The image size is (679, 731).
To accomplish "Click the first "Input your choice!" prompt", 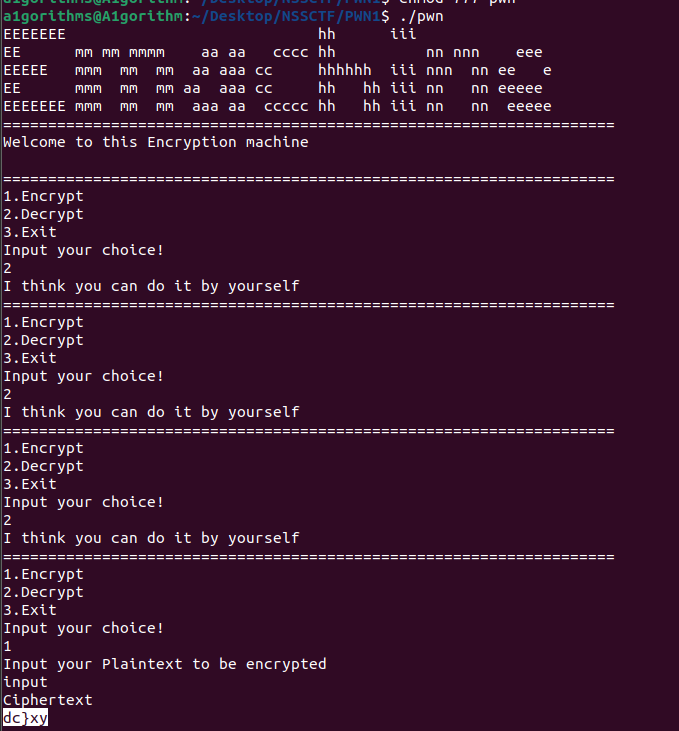I will [83, 250].
